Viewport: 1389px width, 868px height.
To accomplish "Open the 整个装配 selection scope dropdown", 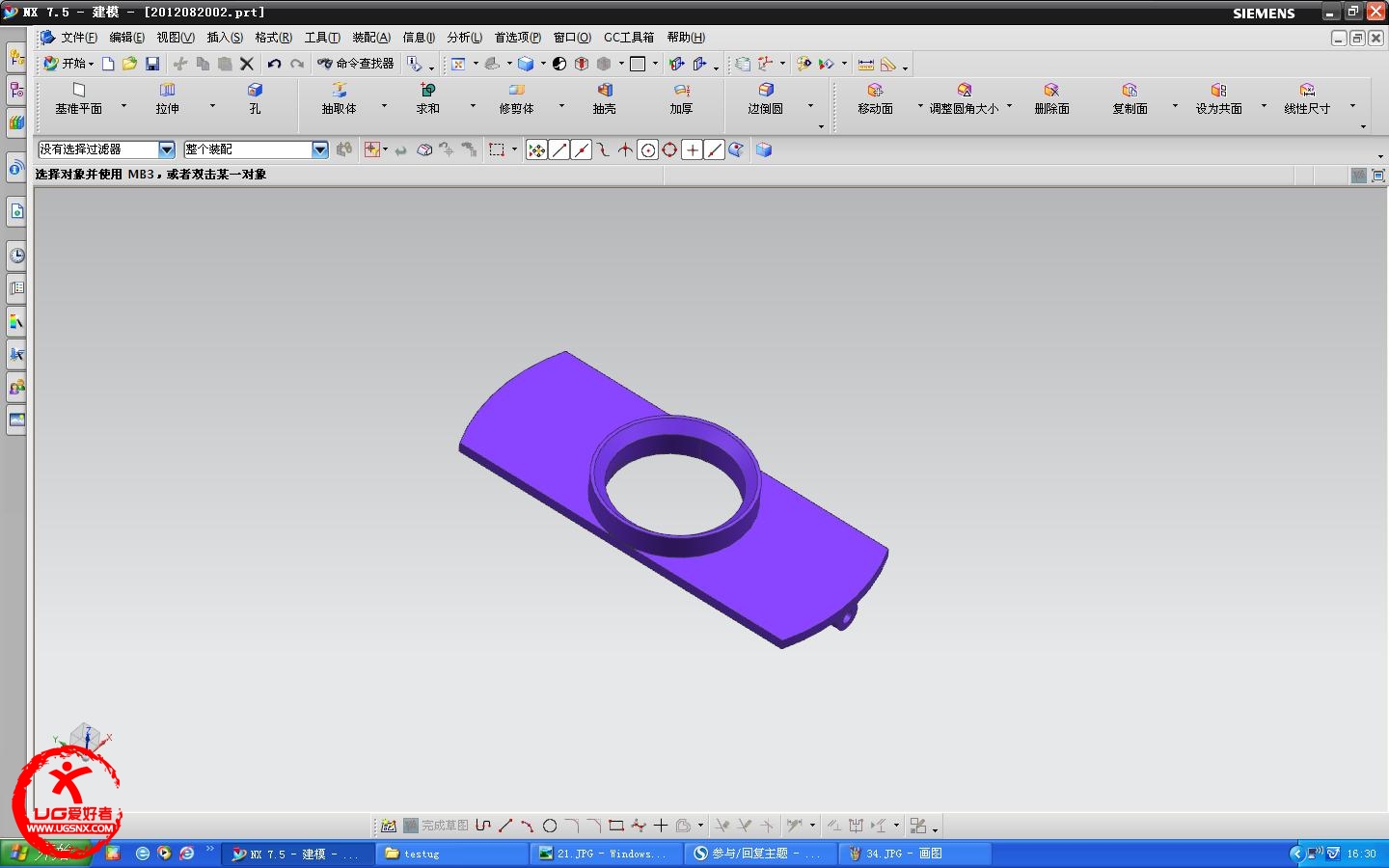I will click(x=320, y=149).
